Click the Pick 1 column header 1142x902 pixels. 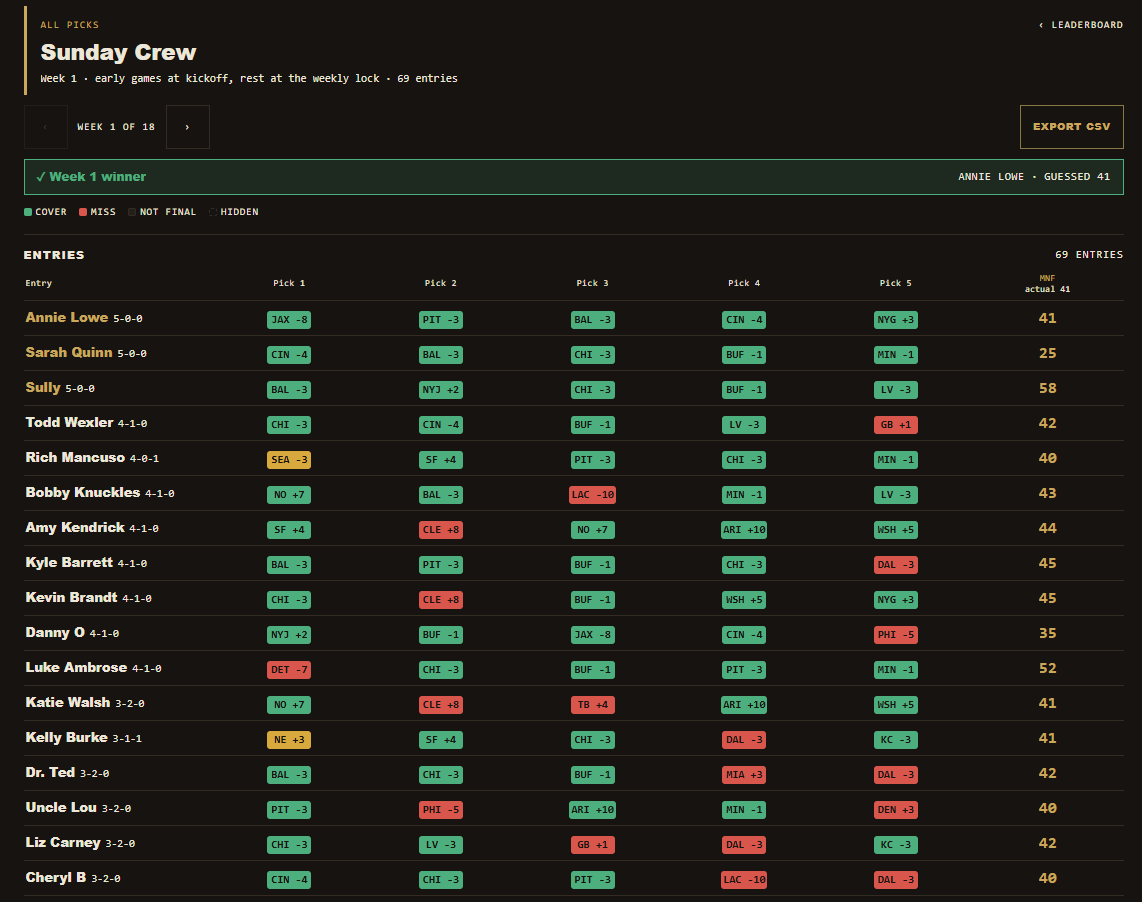289,283
